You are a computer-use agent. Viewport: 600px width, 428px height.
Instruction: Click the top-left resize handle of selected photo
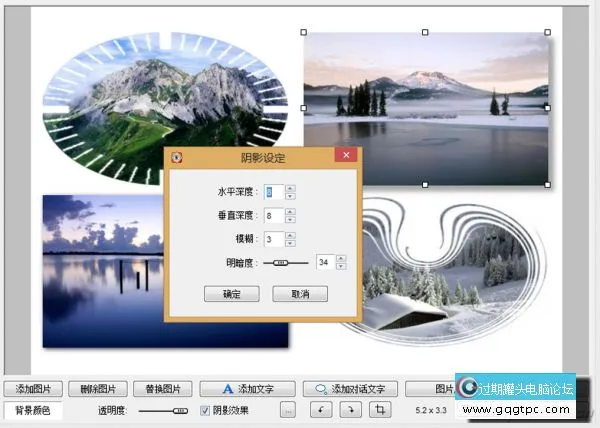click(304, 33)
